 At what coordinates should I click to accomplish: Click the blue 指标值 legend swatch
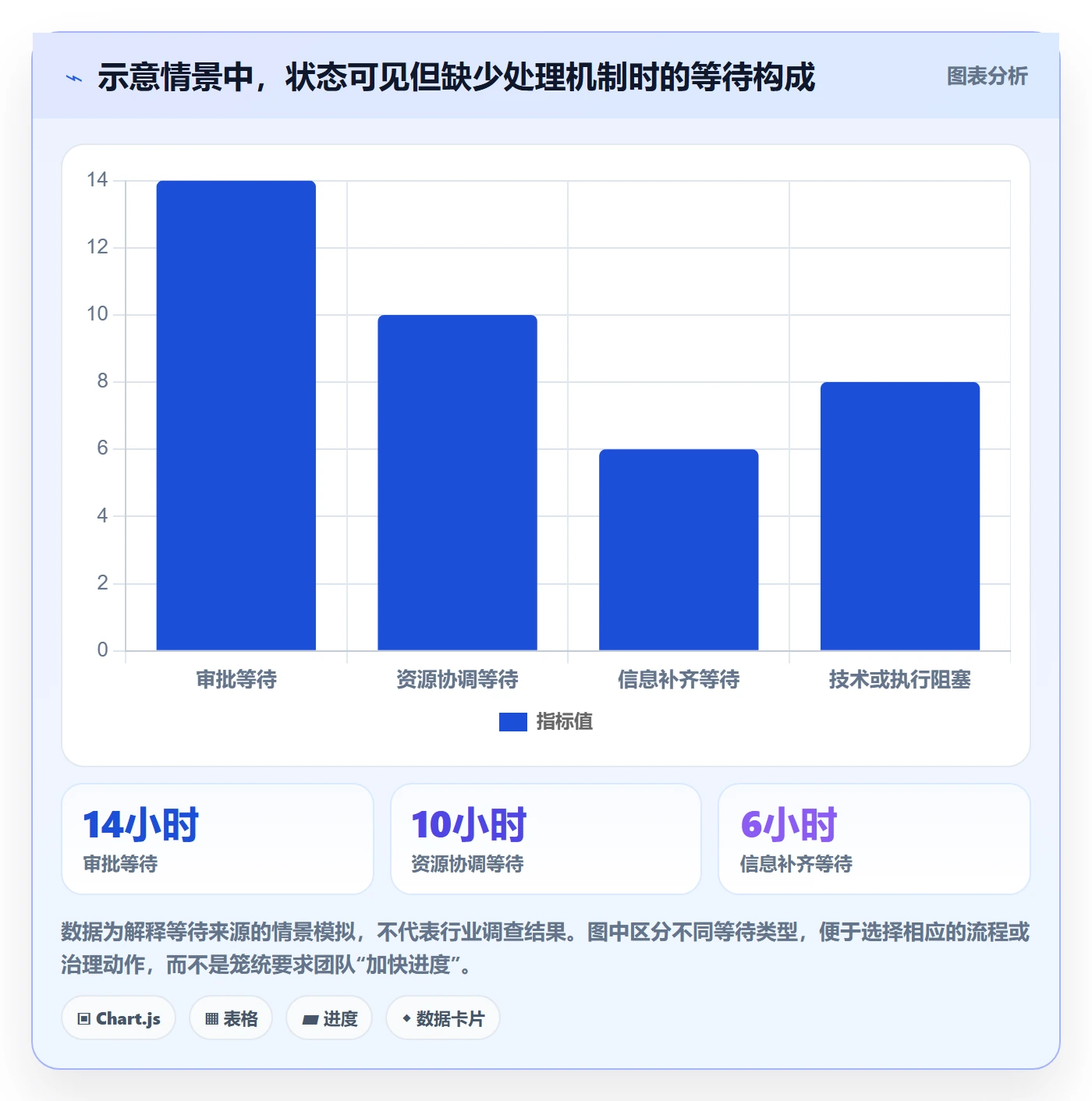[513, 722]
